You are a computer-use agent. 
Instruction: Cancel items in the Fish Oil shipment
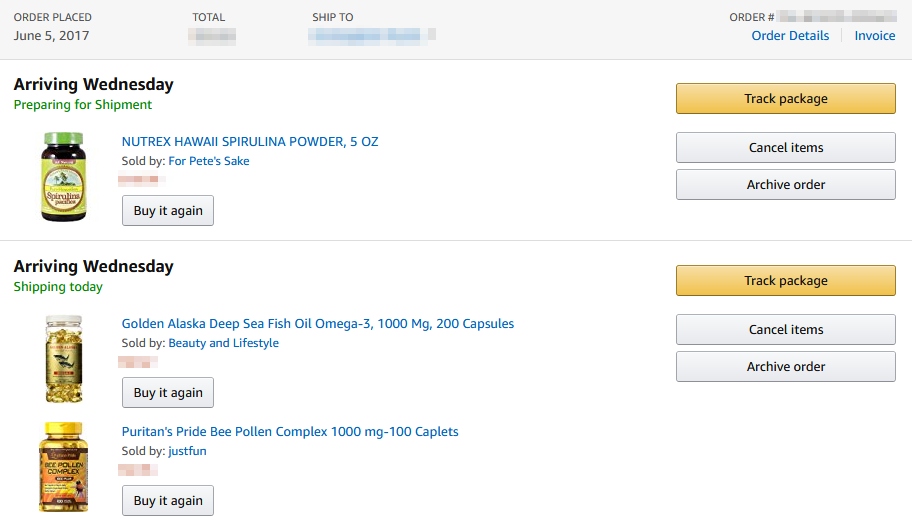tap(785, 330)
